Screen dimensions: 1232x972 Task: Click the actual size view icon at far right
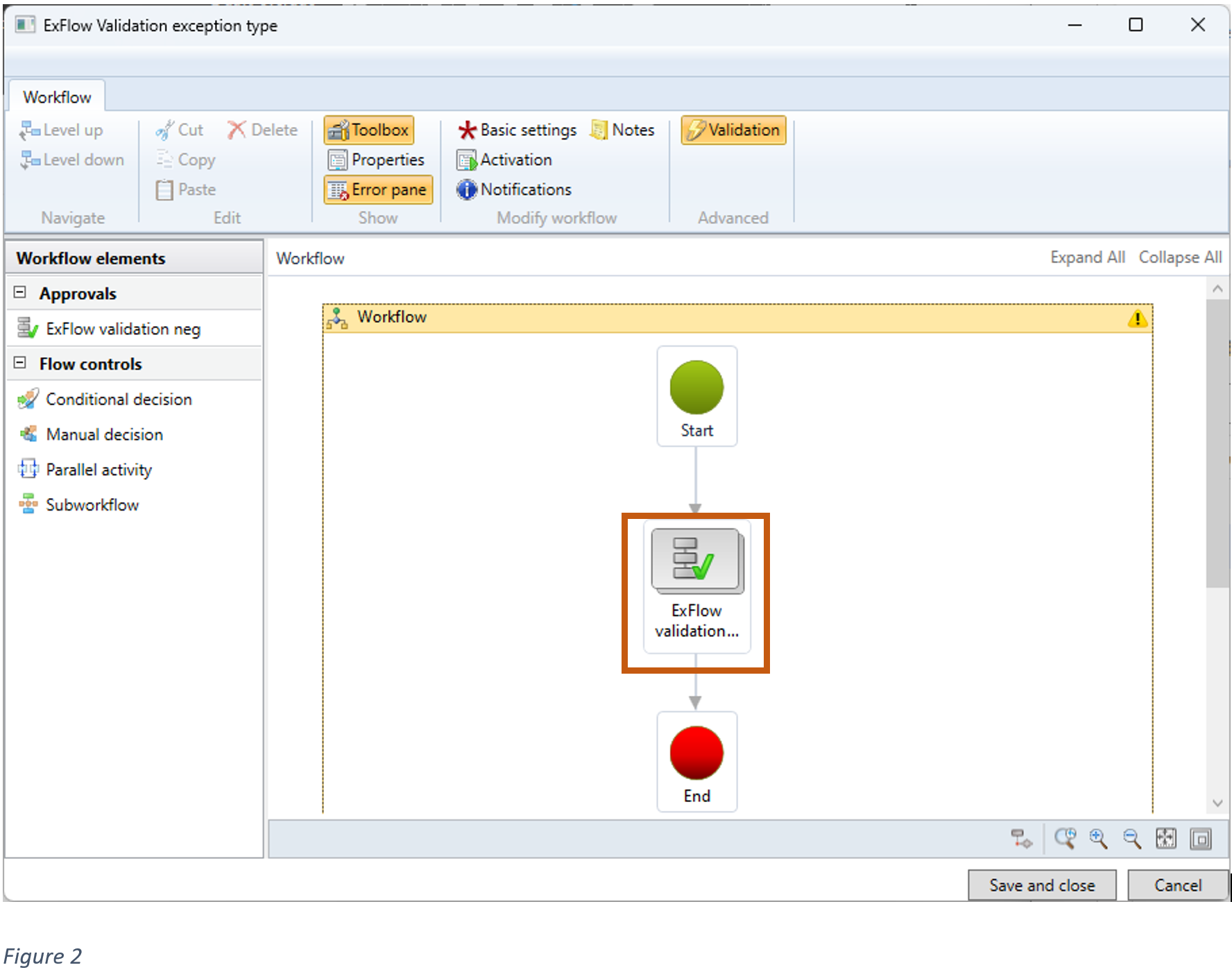pos(1201,839)
